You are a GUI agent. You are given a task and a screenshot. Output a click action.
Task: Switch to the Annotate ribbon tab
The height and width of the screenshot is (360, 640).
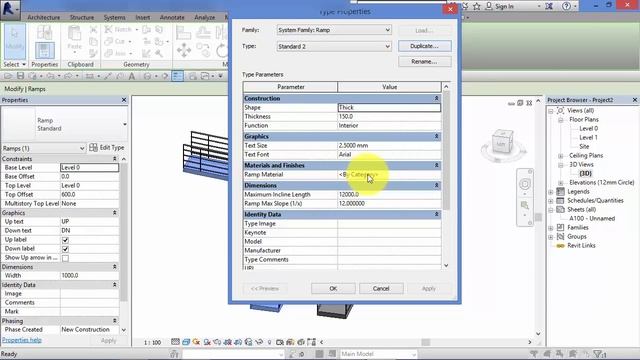[x=172, y=18]
